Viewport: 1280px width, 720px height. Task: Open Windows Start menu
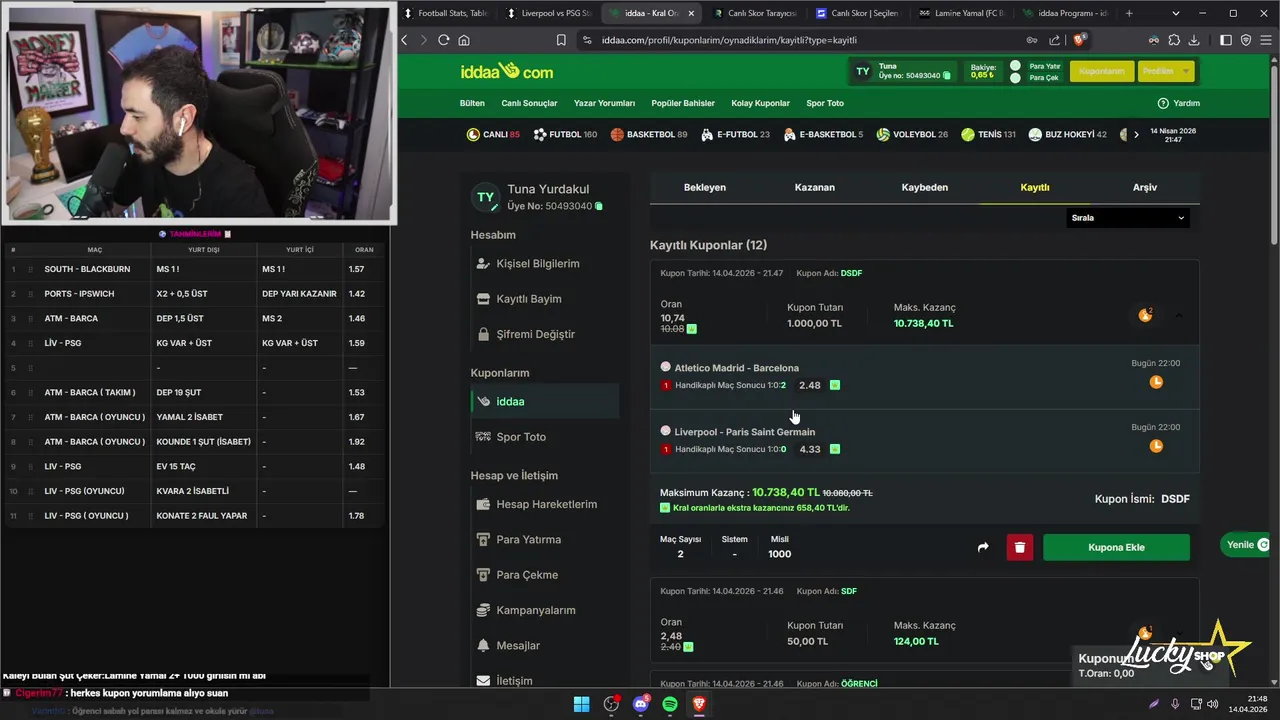[x=581, y=704]
